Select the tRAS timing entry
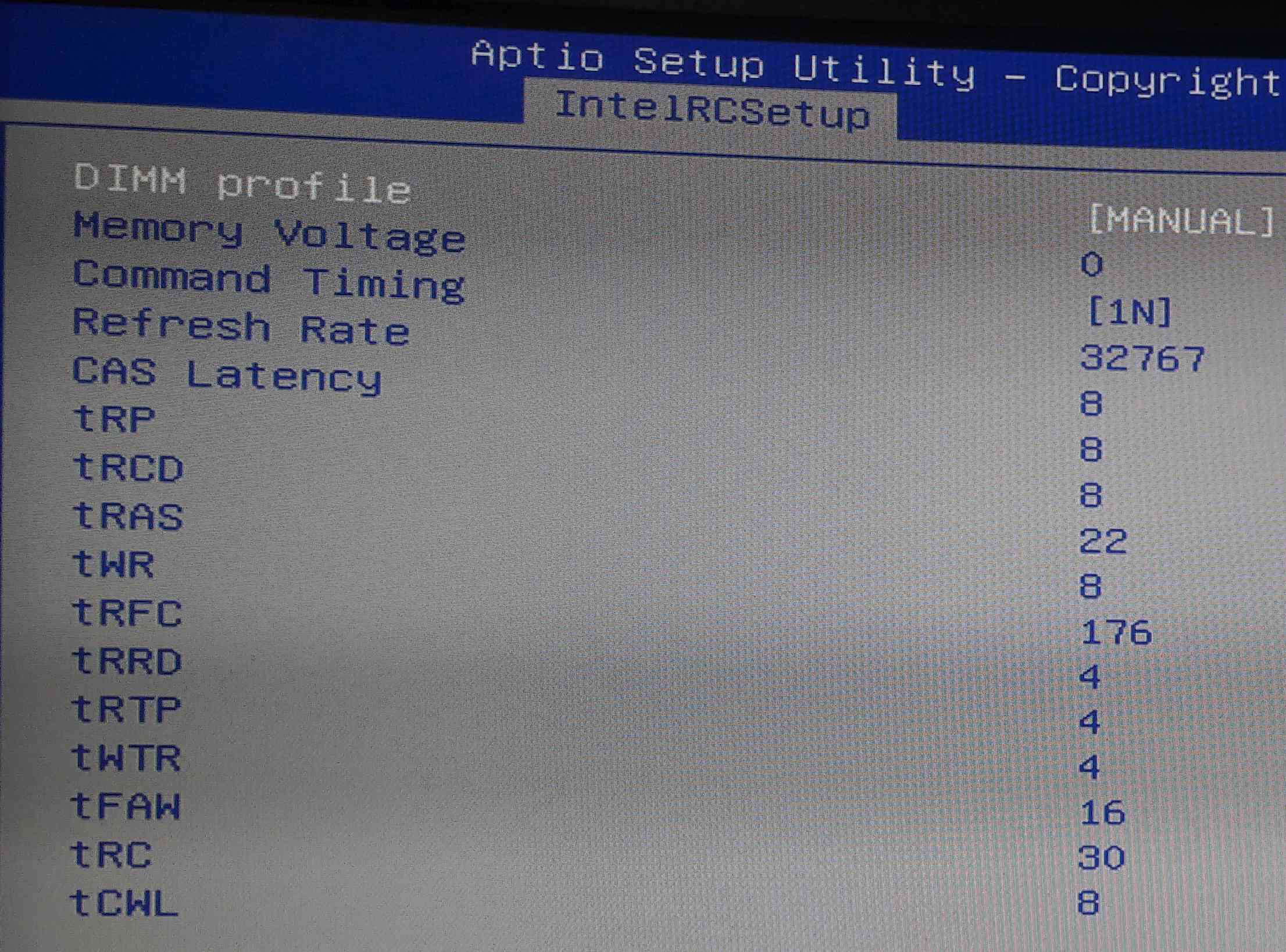 point(127,516)
